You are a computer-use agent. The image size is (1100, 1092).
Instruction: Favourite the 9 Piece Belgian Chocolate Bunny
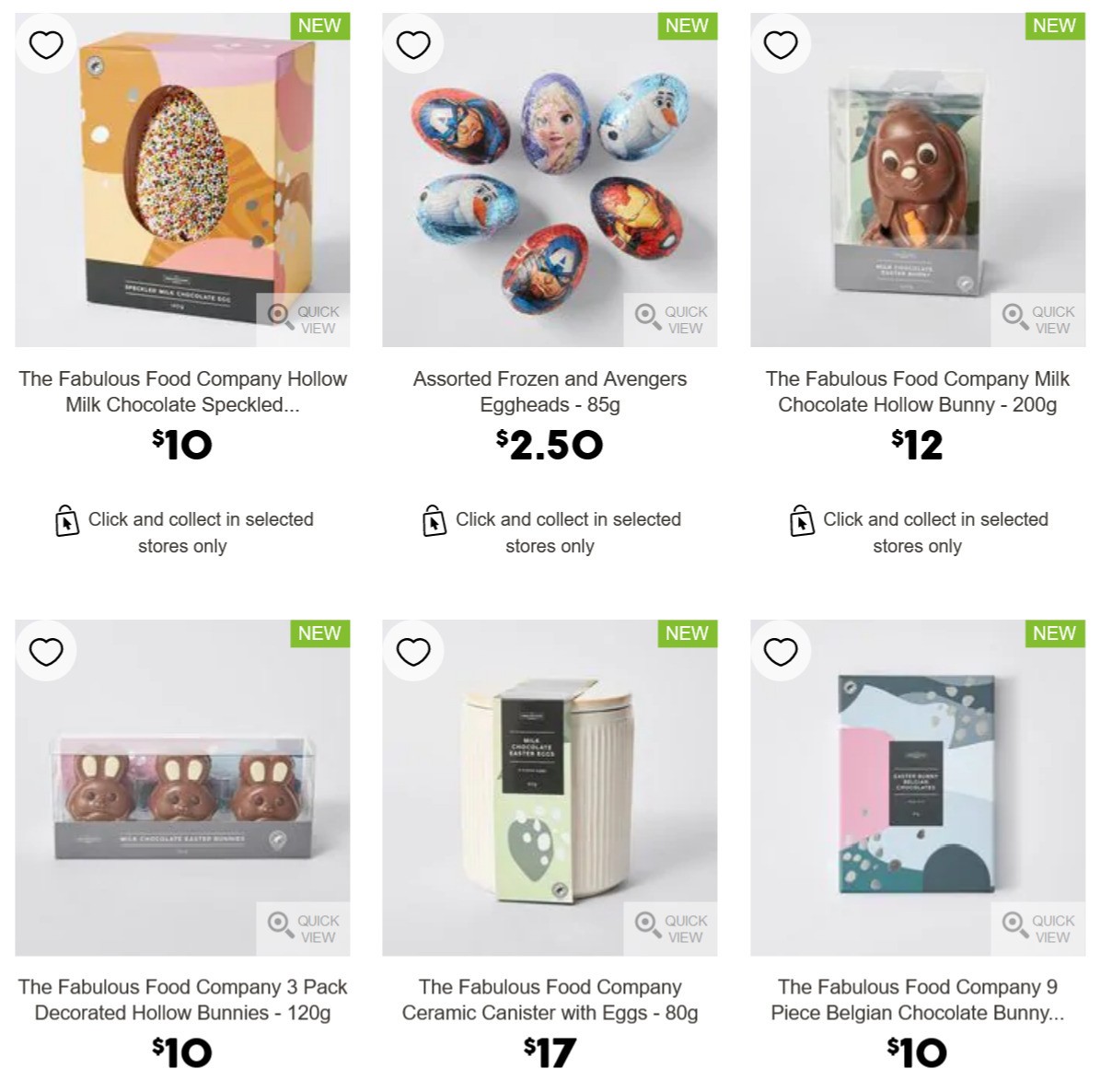pos(781,651)
